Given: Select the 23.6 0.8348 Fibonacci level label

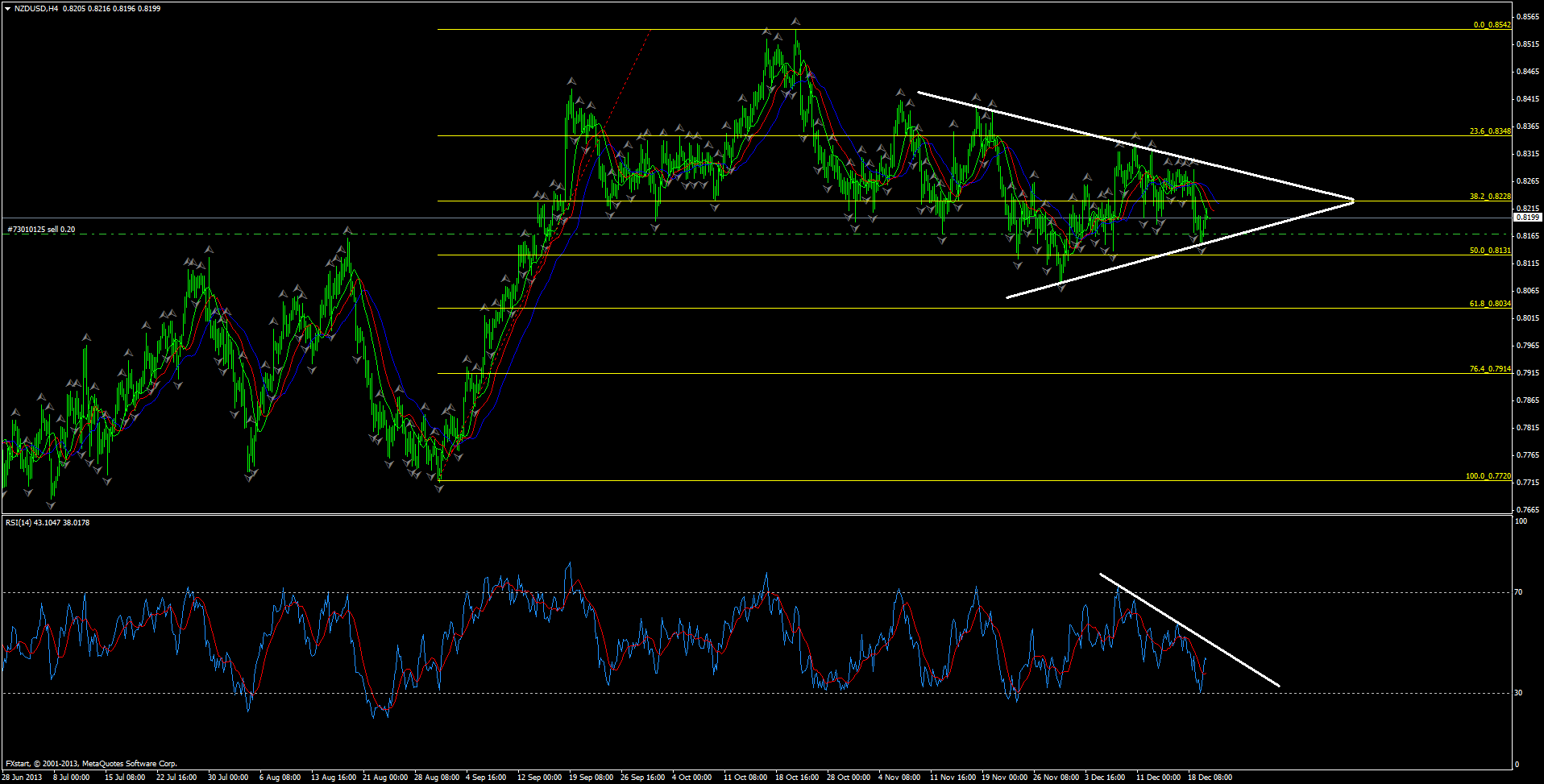Looking at the screenshot, I should tap(1490, 131).
